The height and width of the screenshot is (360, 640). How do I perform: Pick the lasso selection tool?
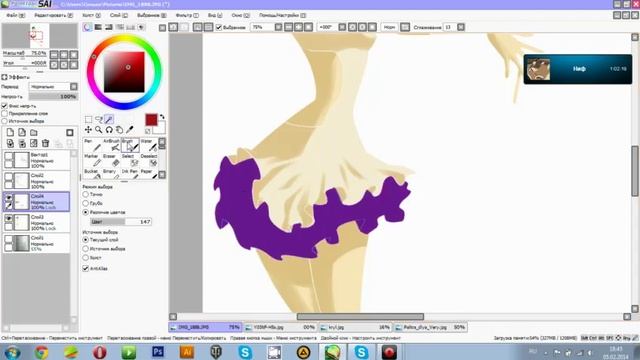point(98,119)
